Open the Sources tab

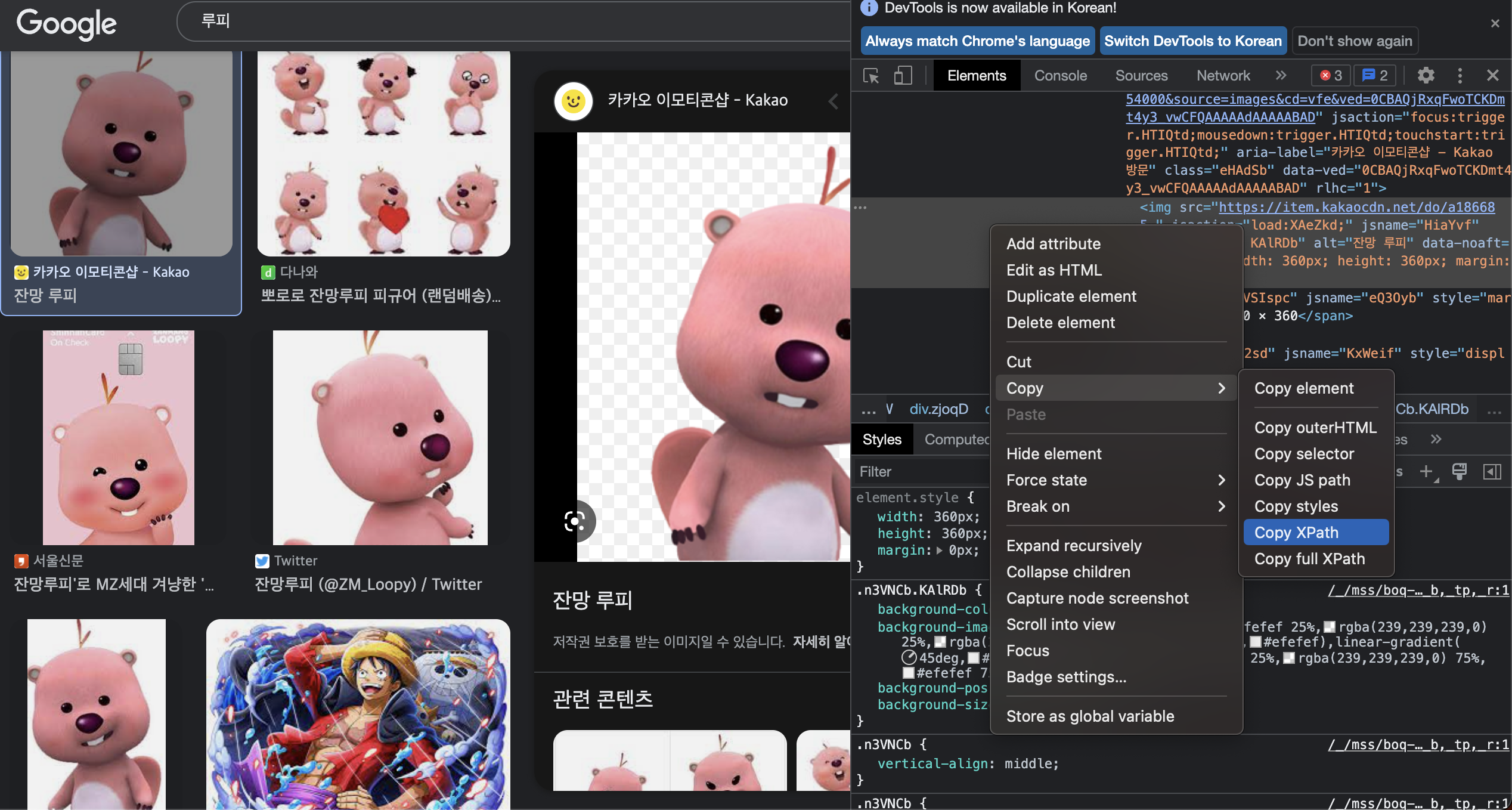tap(1141, 76)
